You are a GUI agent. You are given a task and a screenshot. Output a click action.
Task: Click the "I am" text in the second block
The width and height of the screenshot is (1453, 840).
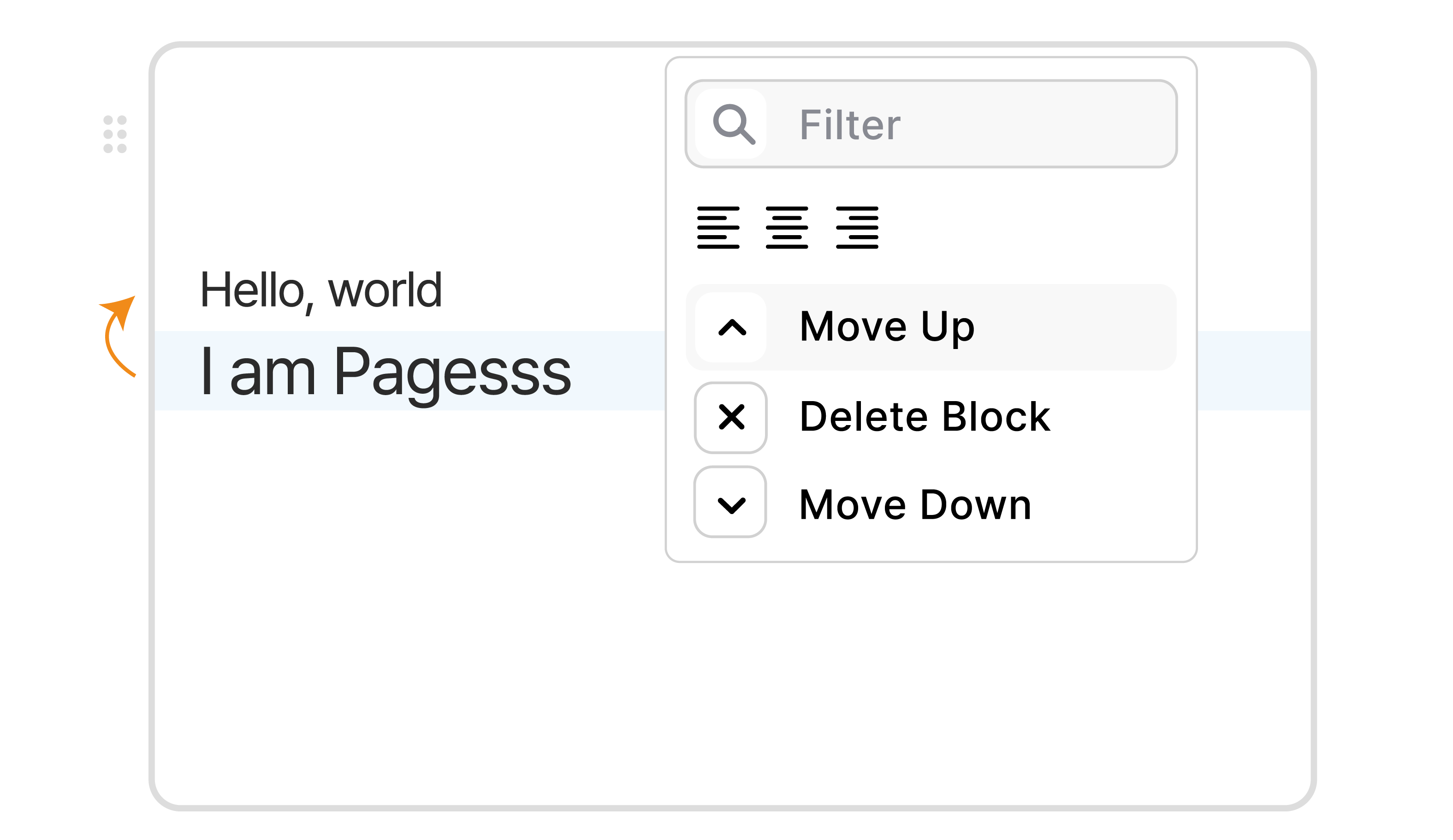click(258, 373)
